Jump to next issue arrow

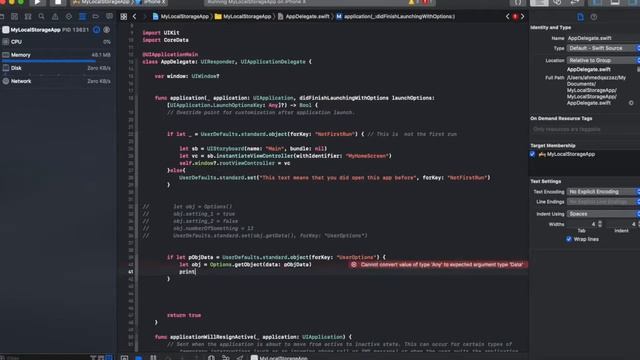[522, 17]
